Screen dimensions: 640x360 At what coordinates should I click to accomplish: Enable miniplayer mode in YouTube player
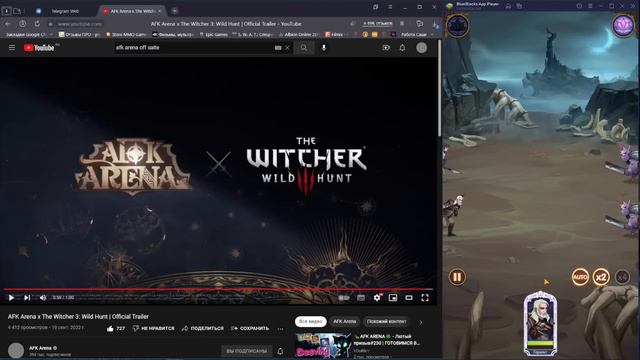click(393, 298)
